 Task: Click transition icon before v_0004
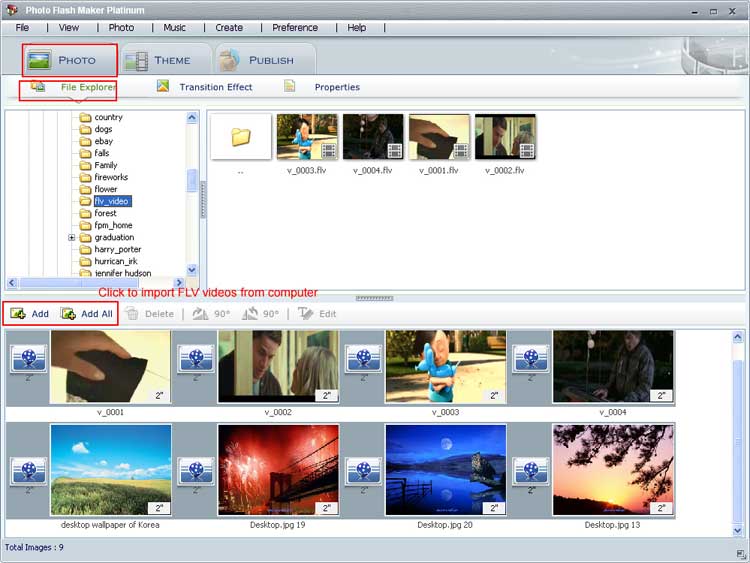tap(531, 359)
